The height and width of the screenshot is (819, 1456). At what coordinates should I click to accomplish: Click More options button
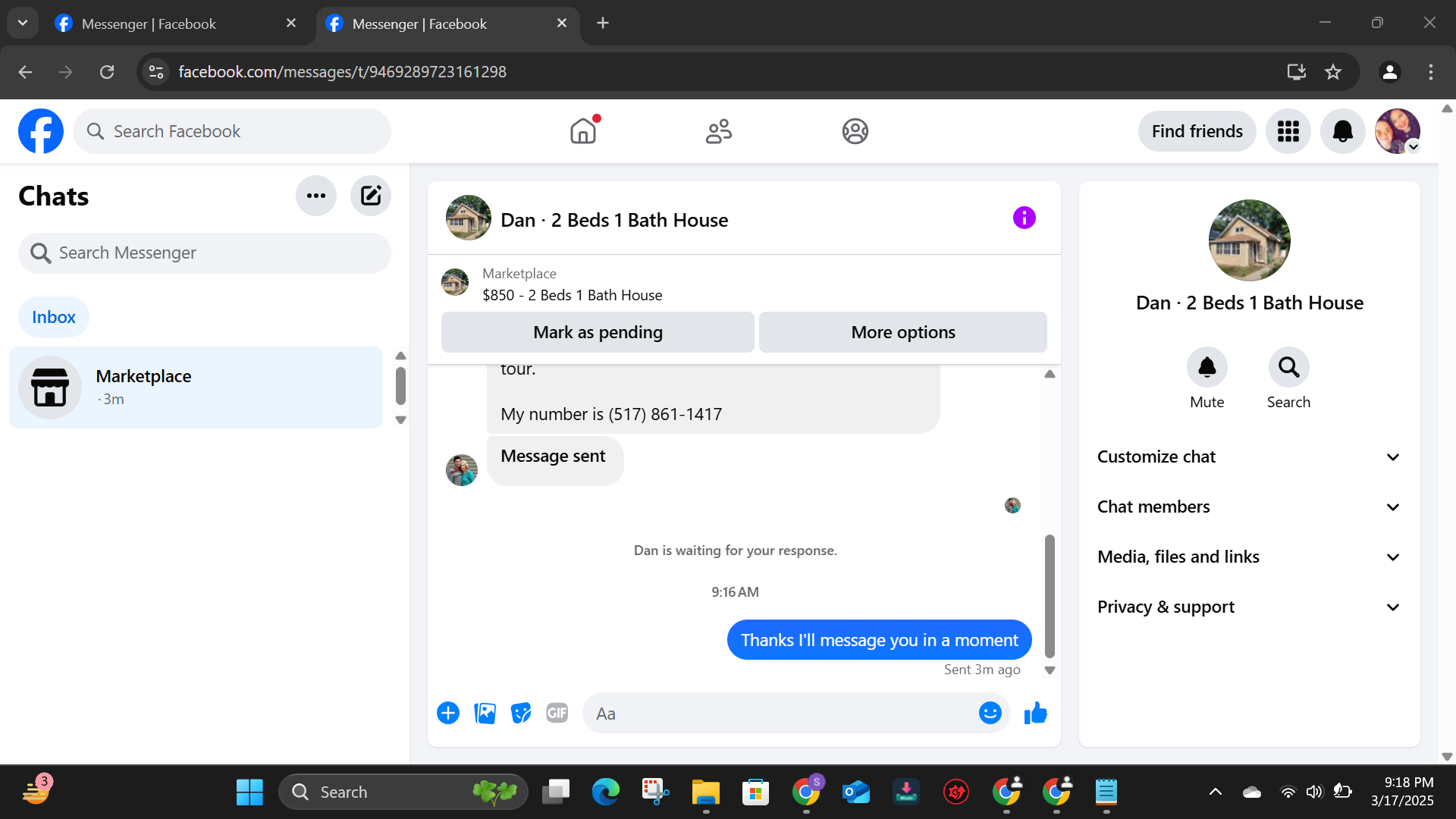[903, 332]
